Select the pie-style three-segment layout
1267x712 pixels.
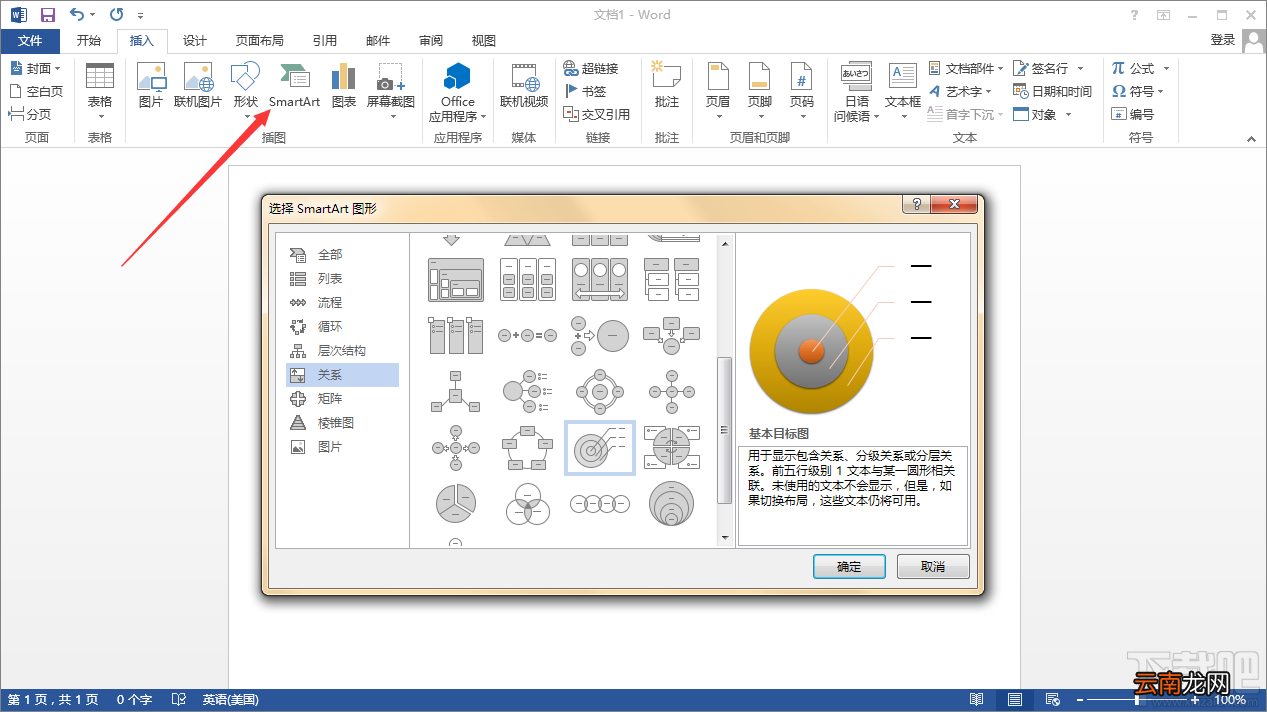456,504
